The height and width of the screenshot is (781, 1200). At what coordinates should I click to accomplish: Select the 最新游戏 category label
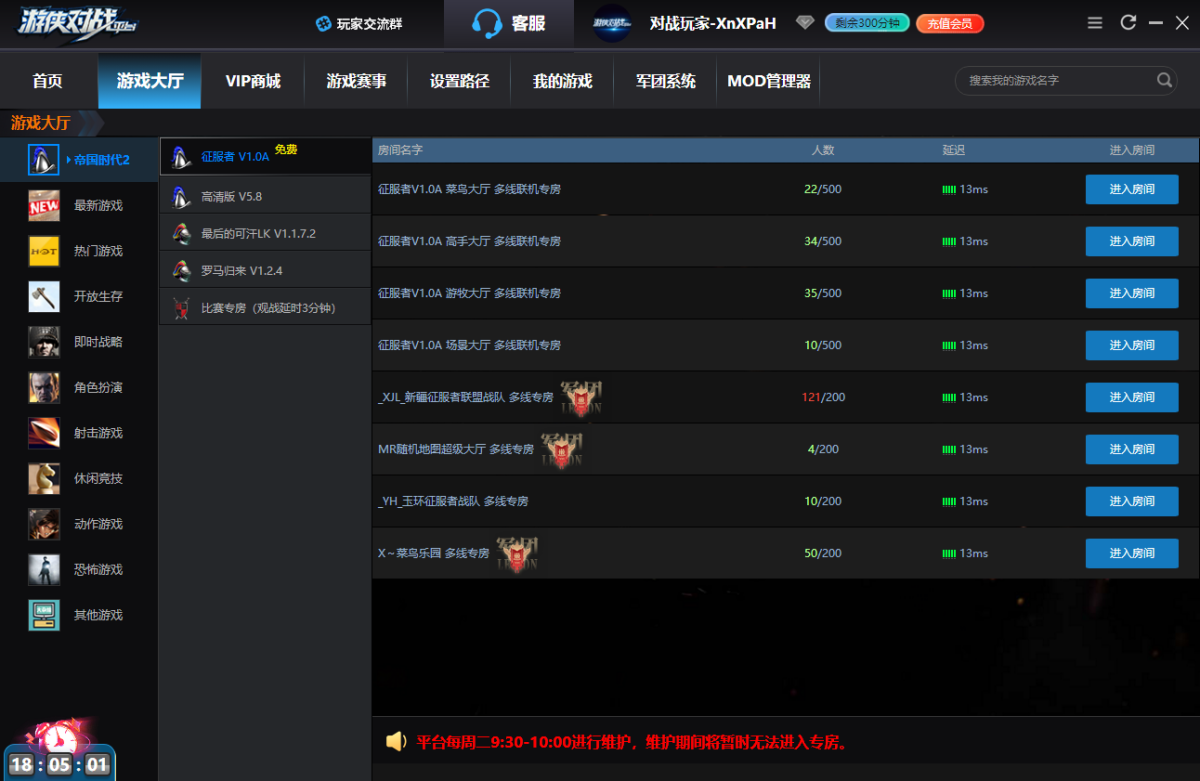pos(98,205)
